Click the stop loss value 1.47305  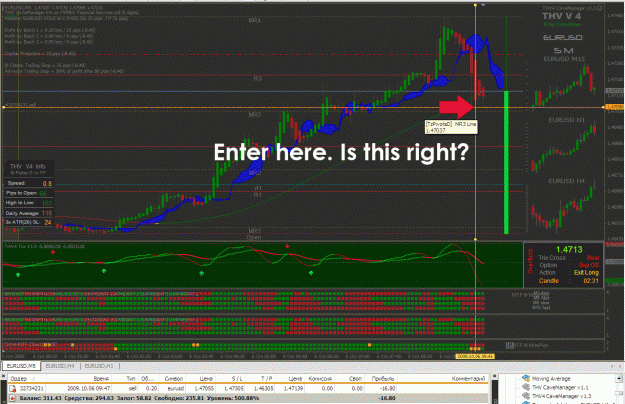(x=233, y=388)
